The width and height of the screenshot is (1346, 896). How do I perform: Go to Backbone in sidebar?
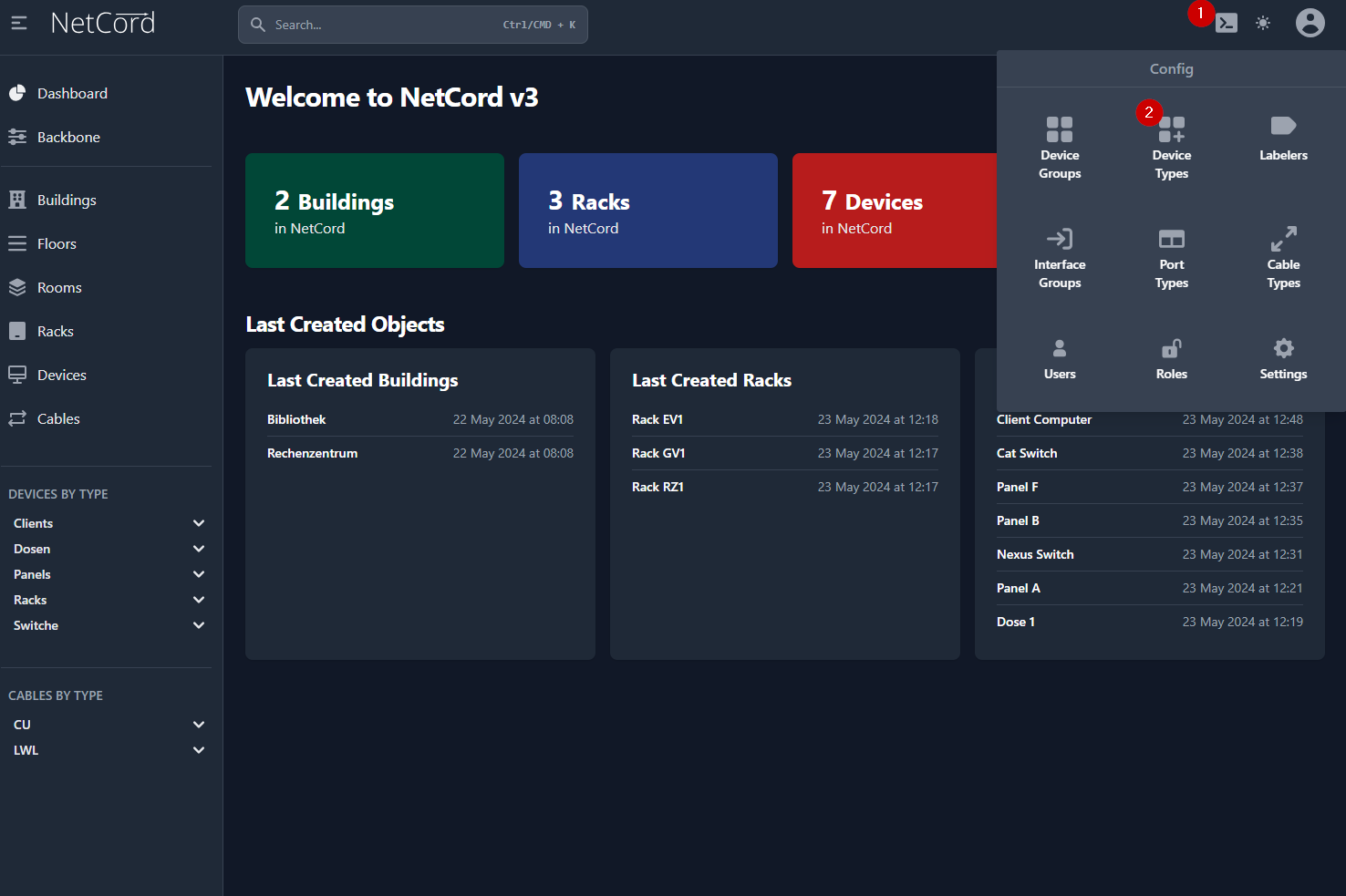click(68, 137)
